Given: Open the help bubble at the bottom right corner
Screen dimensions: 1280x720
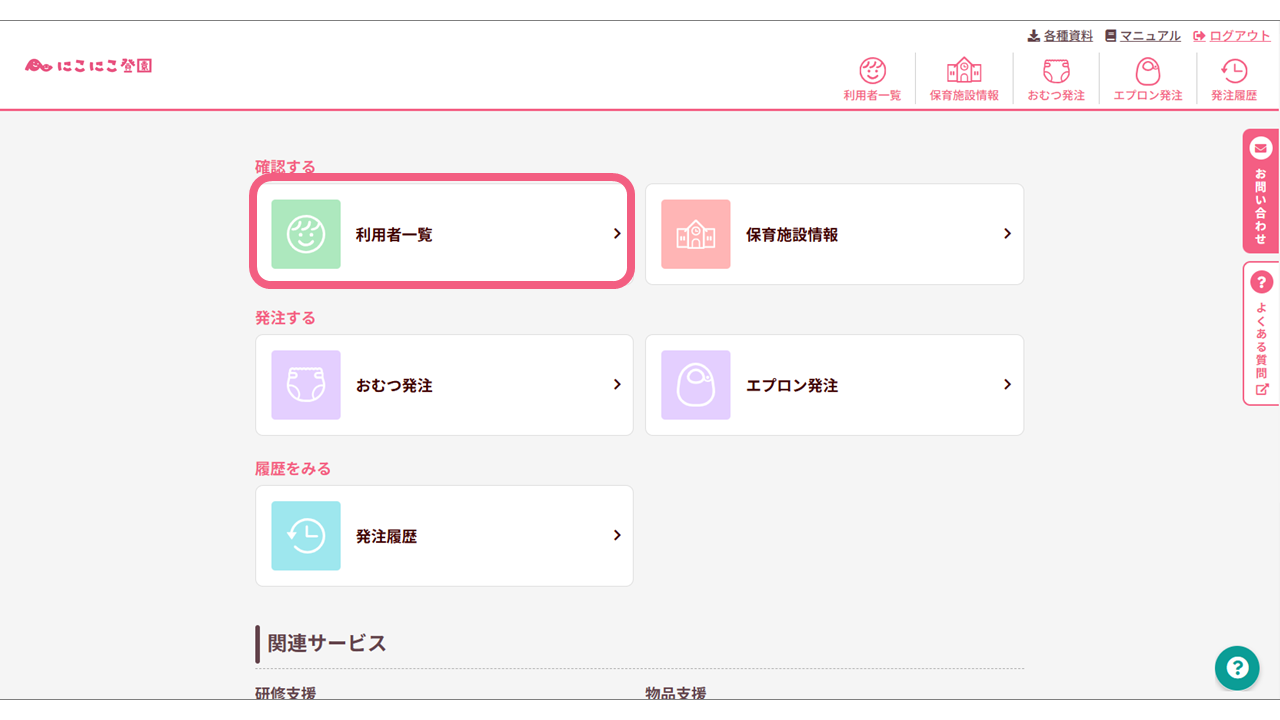Looking at the screenshot, I should pyautogui.click(x=1237, y=668).
